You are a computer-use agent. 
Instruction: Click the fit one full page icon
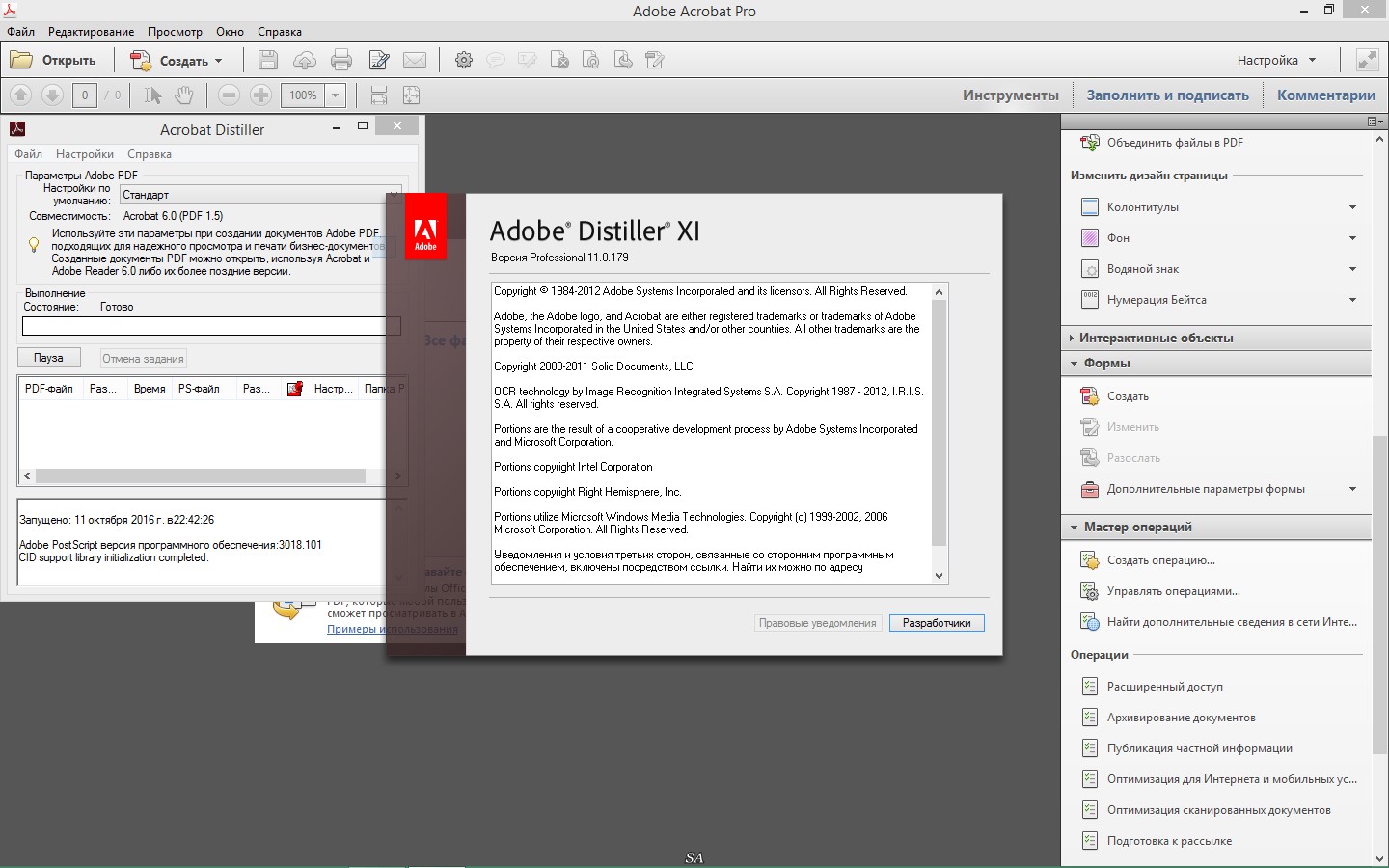[411, 95]
